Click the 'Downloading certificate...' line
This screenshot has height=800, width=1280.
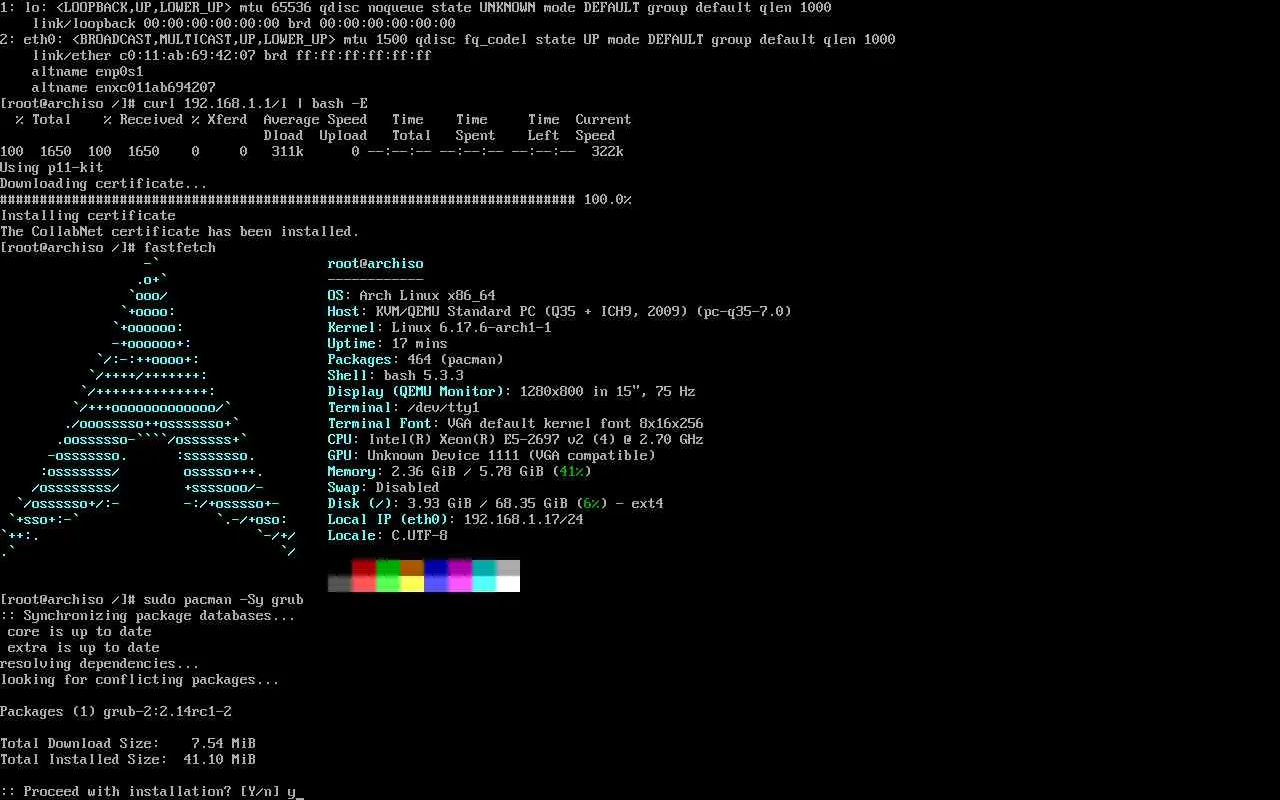[x=104, y=184]
